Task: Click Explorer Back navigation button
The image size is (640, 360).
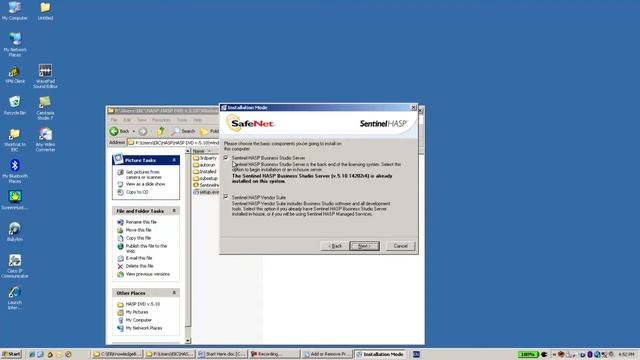Action: 120,131
